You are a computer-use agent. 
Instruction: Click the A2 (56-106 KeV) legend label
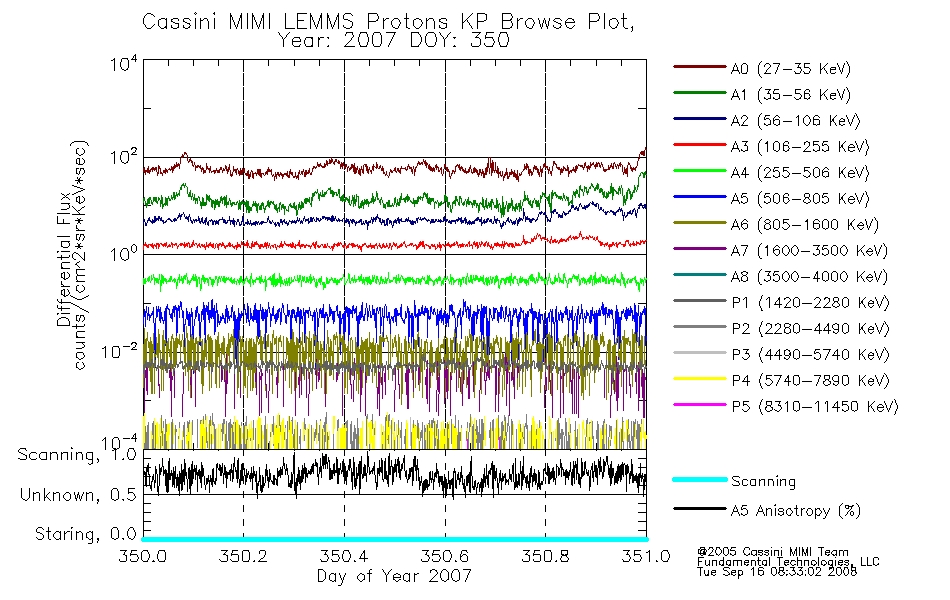tap(796, 121)
